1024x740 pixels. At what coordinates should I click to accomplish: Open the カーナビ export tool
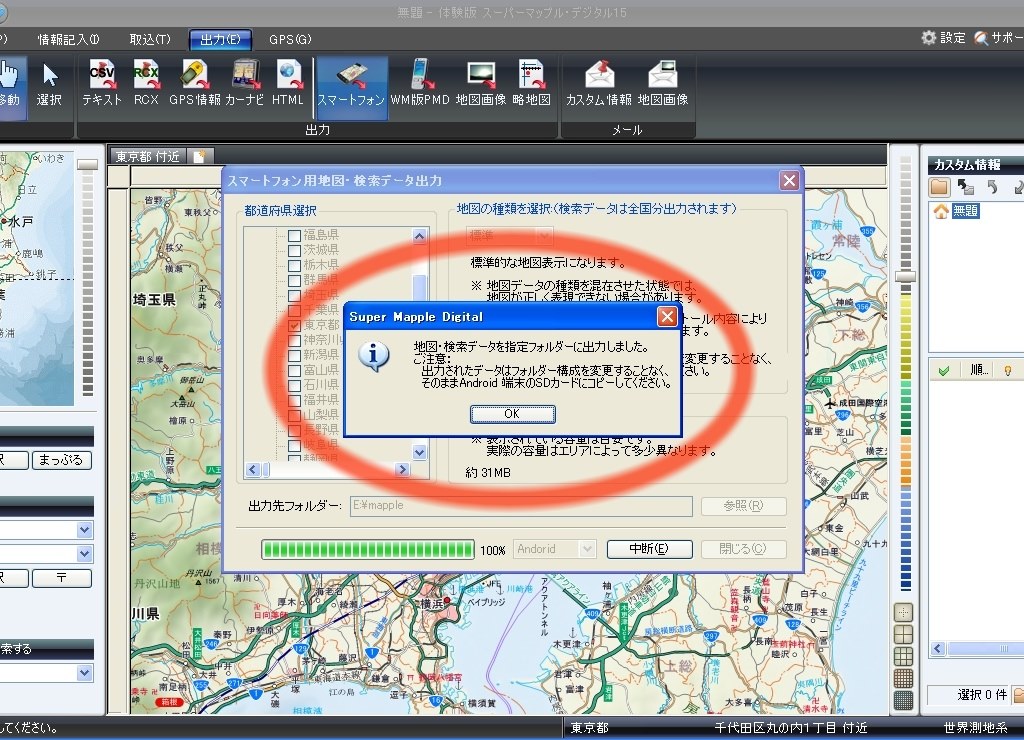coord(245,83)
